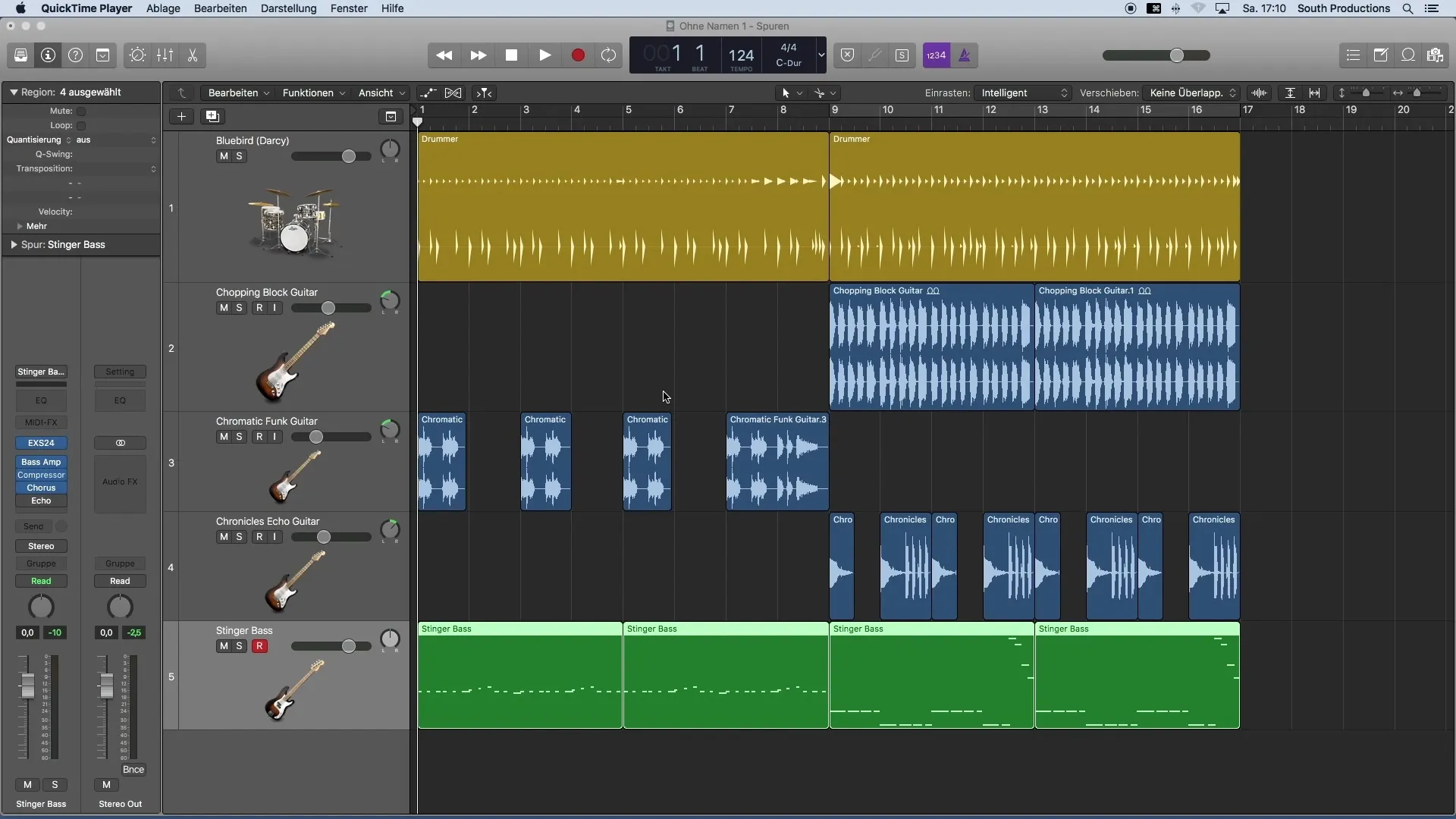
Task: Toggle the tuner icon
Action: 875,55
